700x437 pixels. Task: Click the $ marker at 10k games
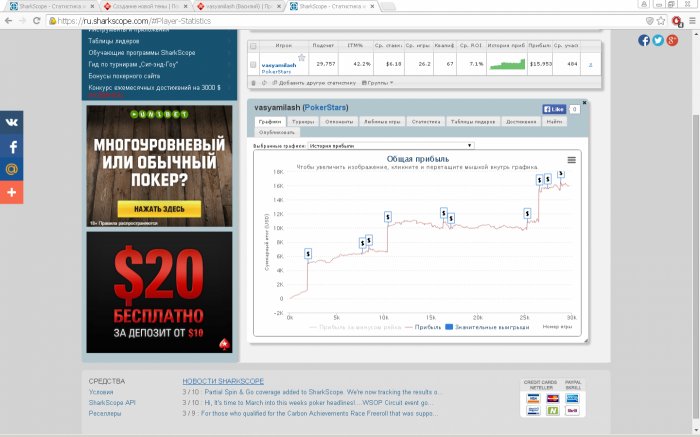tap(388, 217)
